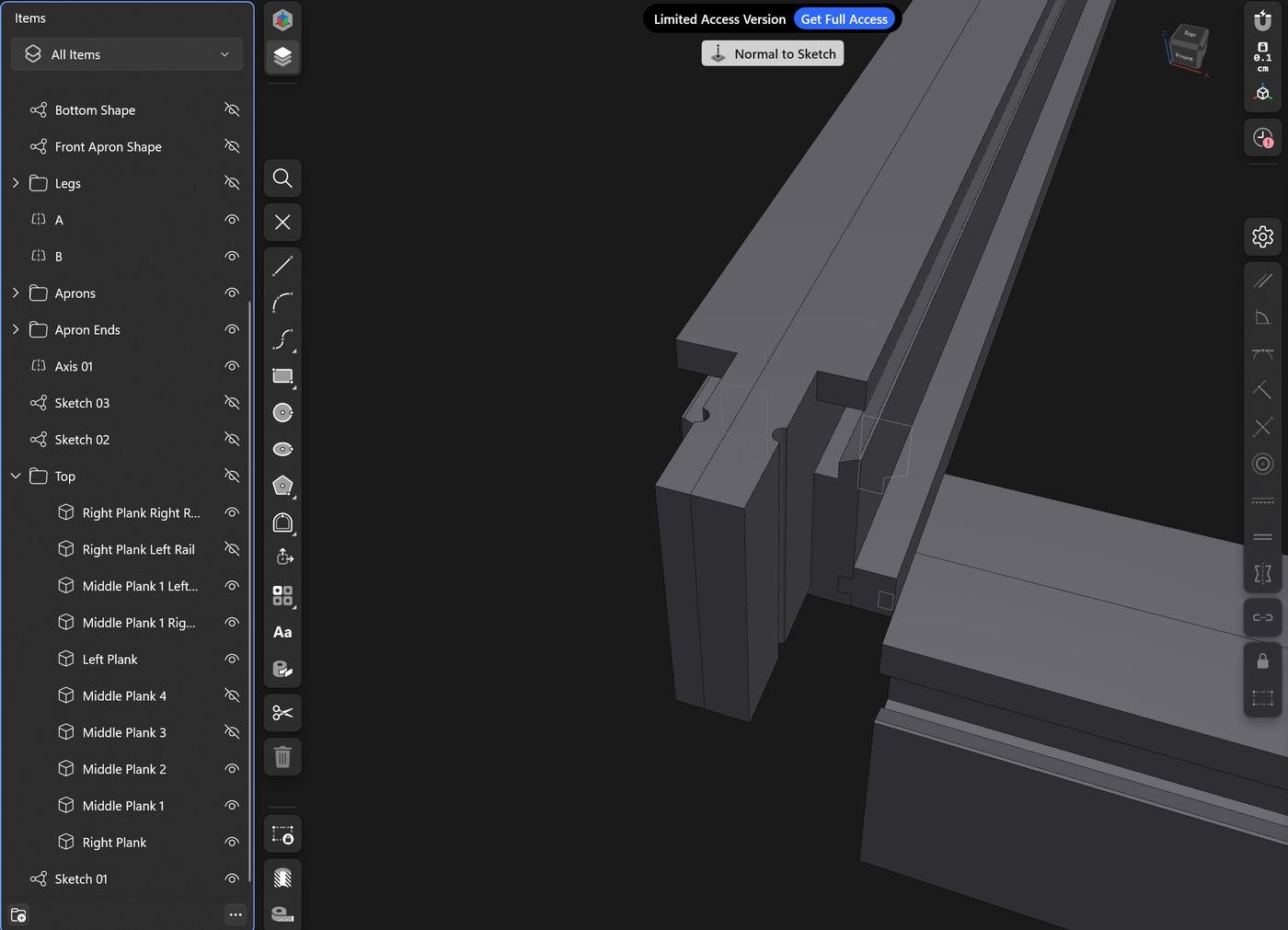Hide Axis 01
This screenshot has width=1288, height=930.
click(x=232, y=366)
